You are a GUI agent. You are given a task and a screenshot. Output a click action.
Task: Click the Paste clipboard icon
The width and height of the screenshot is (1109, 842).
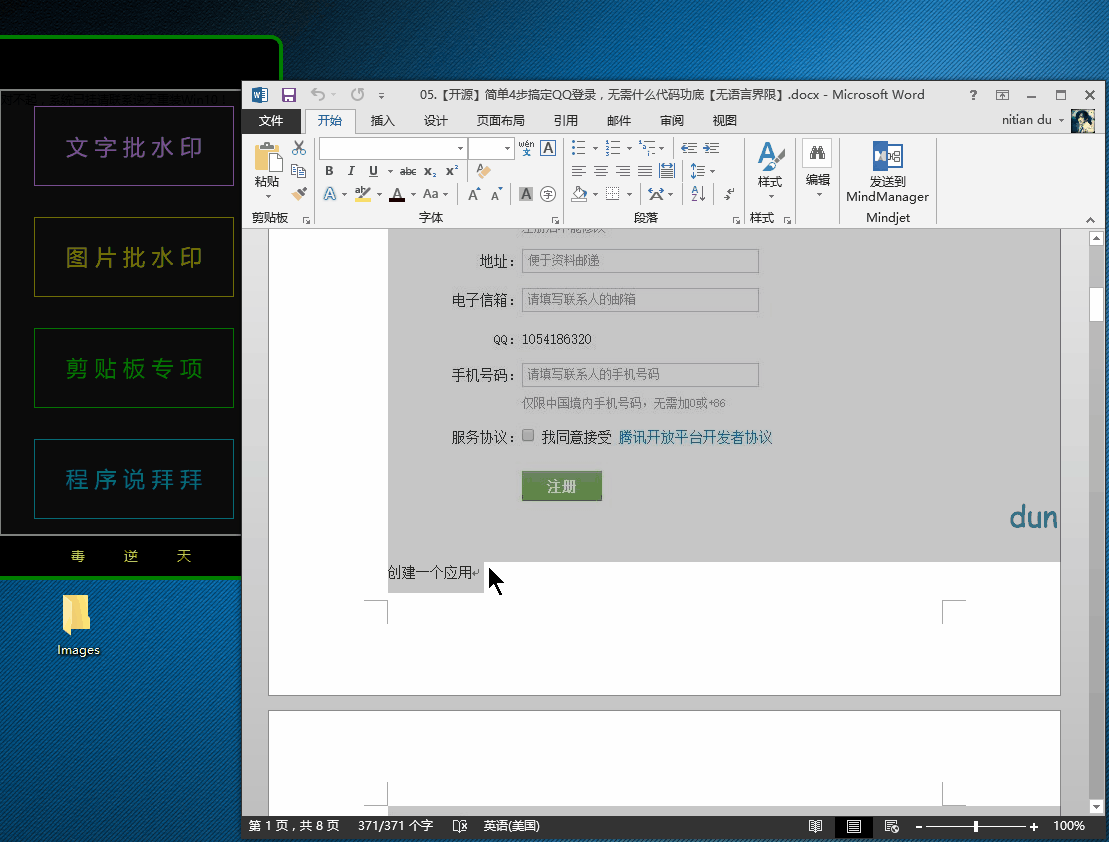267,157
